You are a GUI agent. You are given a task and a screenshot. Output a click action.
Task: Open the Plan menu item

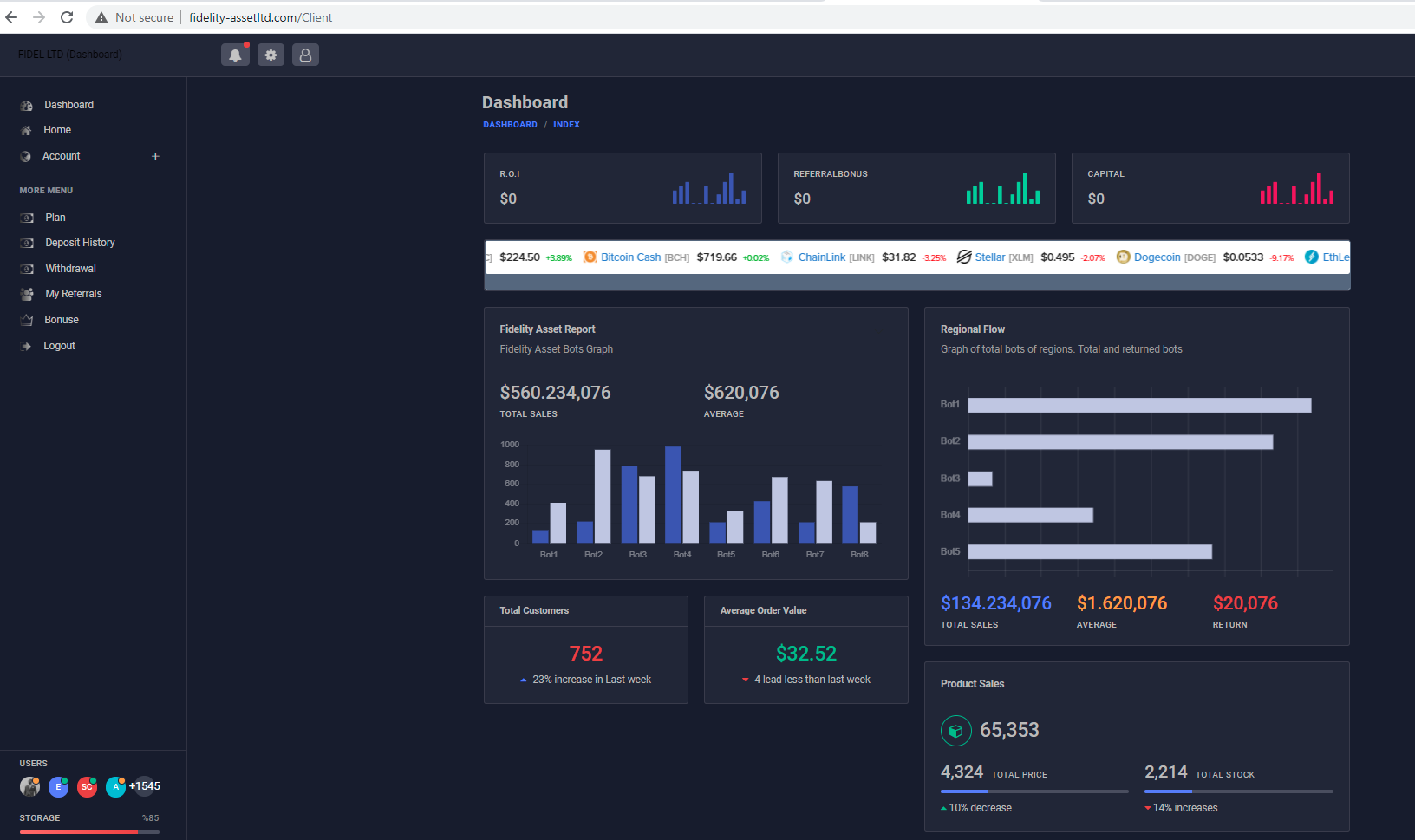point(55,218)
